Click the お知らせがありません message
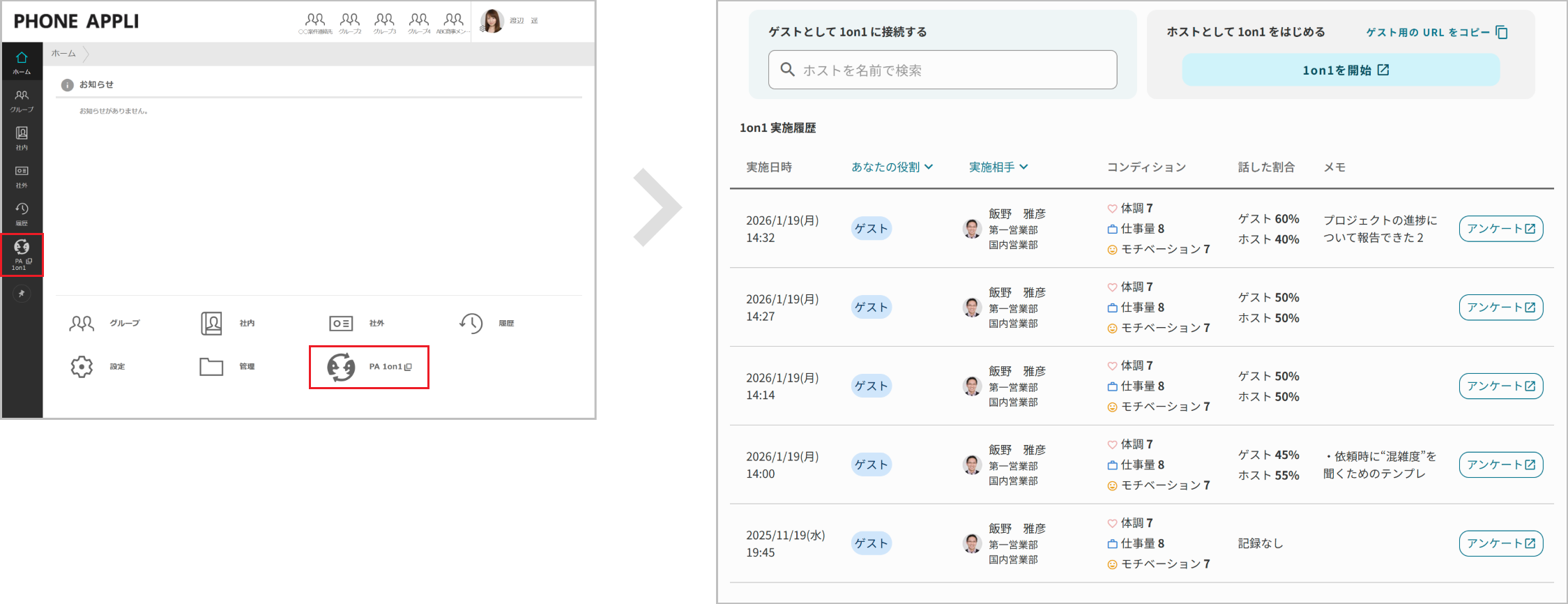1568x604 pixels. 114,111
